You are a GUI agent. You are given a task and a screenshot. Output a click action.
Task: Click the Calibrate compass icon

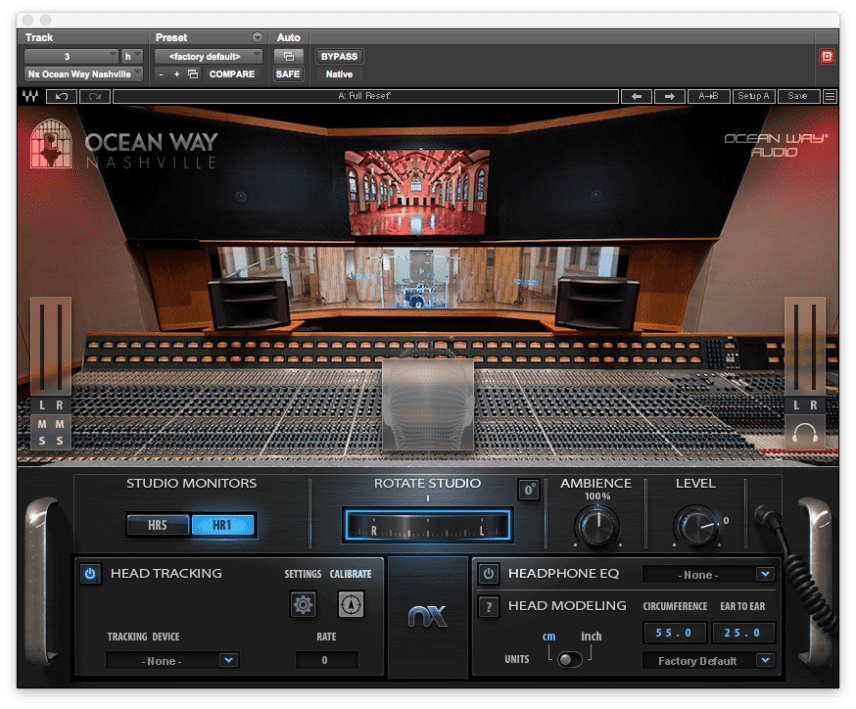pyautogui.click(x=350, y=604)
